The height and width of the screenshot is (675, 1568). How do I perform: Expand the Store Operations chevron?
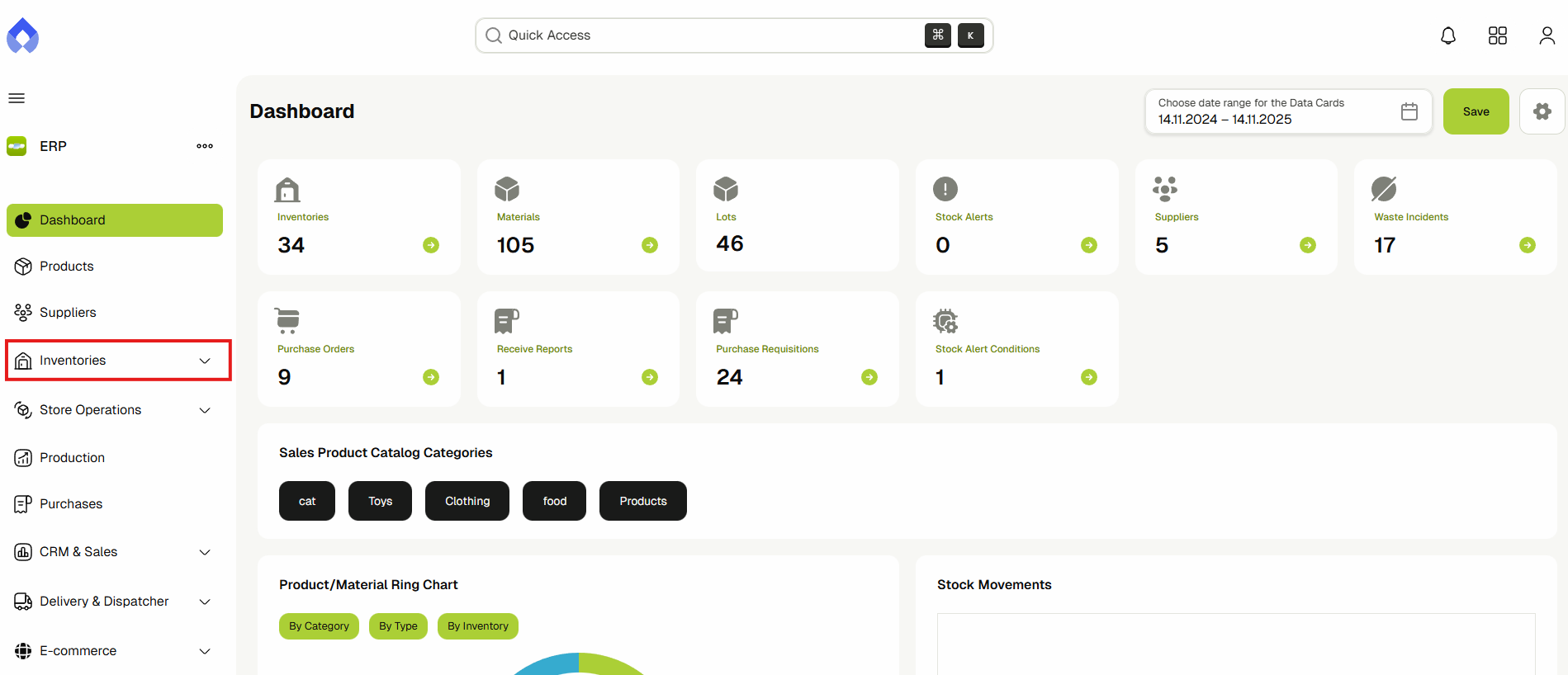(x=205, y=410)
